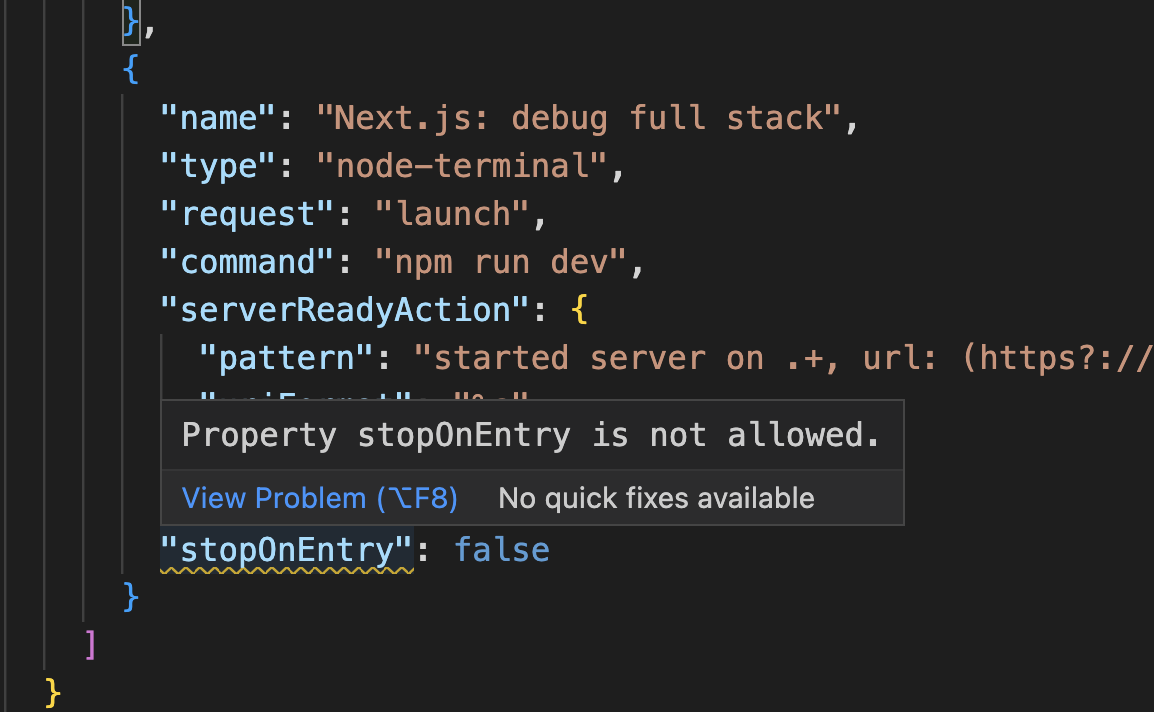Screen dimensions: 1154x712
Task: Click the View Problem link in hover
Action: click(x=319, y=498)
